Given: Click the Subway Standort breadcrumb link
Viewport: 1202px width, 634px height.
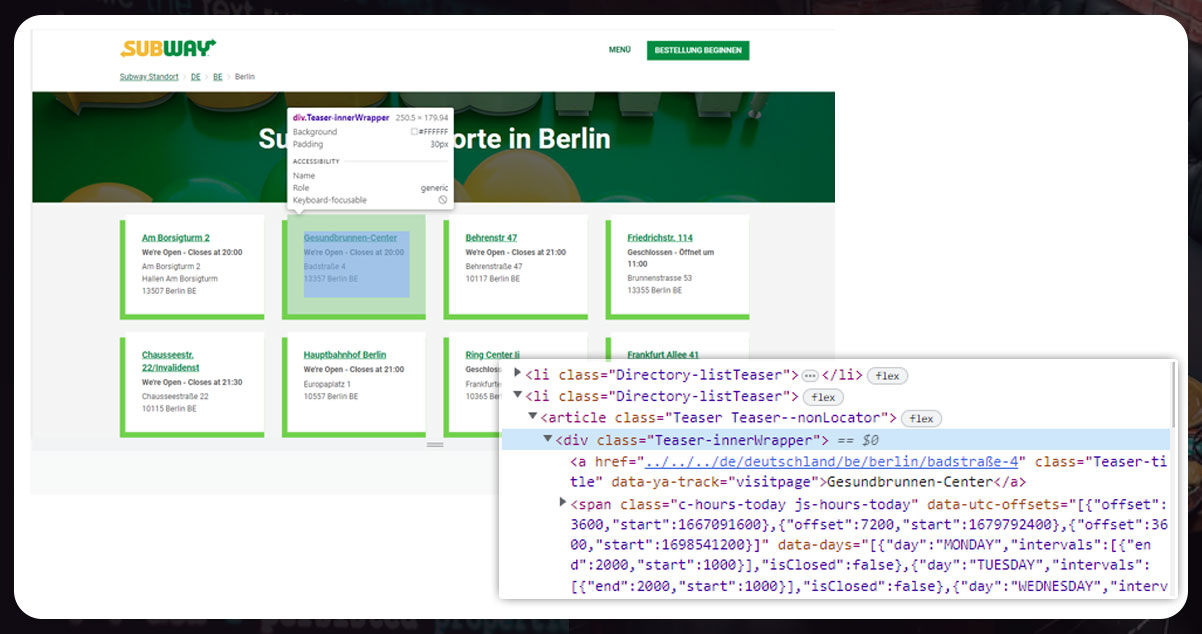Looking at the screenshot, I should (149, 77).
